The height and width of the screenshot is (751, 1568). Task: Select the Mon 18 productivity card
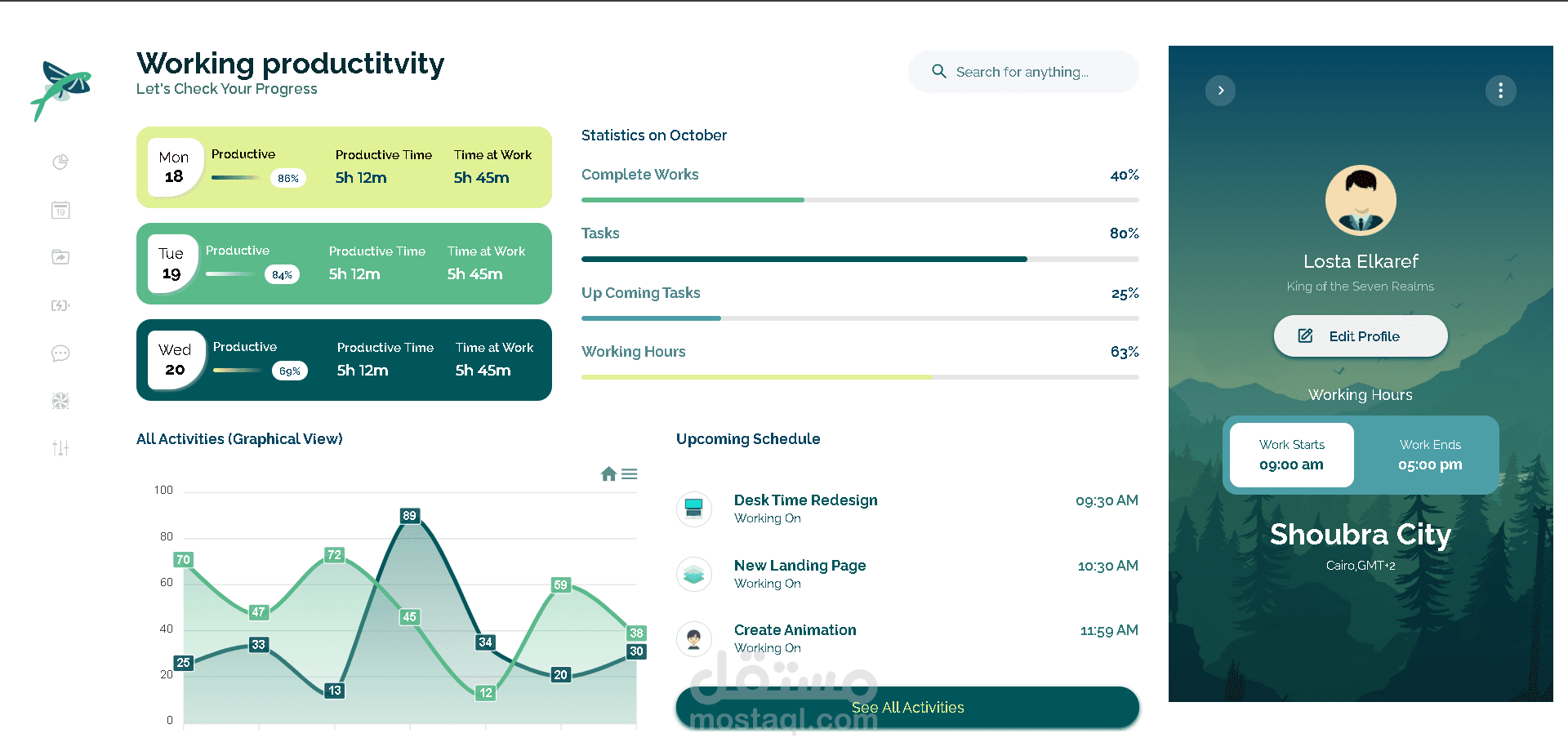pos(344,167)
